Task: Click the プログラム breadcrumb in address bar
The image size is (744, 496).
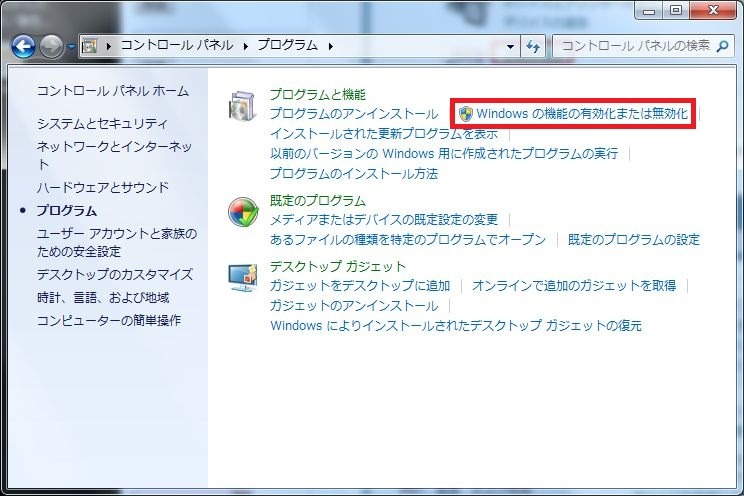Action: click(x=288, y=45)
